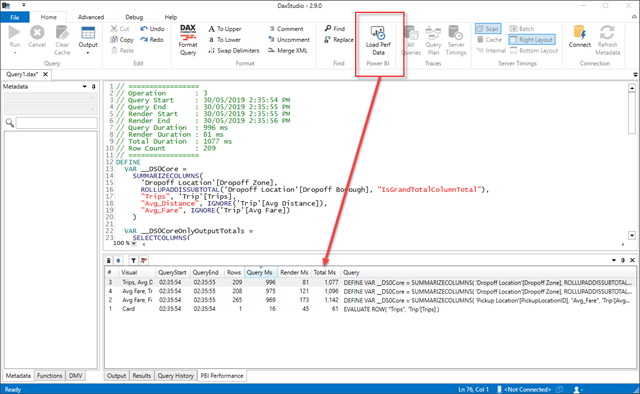This screenshot has width=640, height=394.
Task: Click the Format Query DAX icon
Action: pyautogui.click(x=188, y=32)
